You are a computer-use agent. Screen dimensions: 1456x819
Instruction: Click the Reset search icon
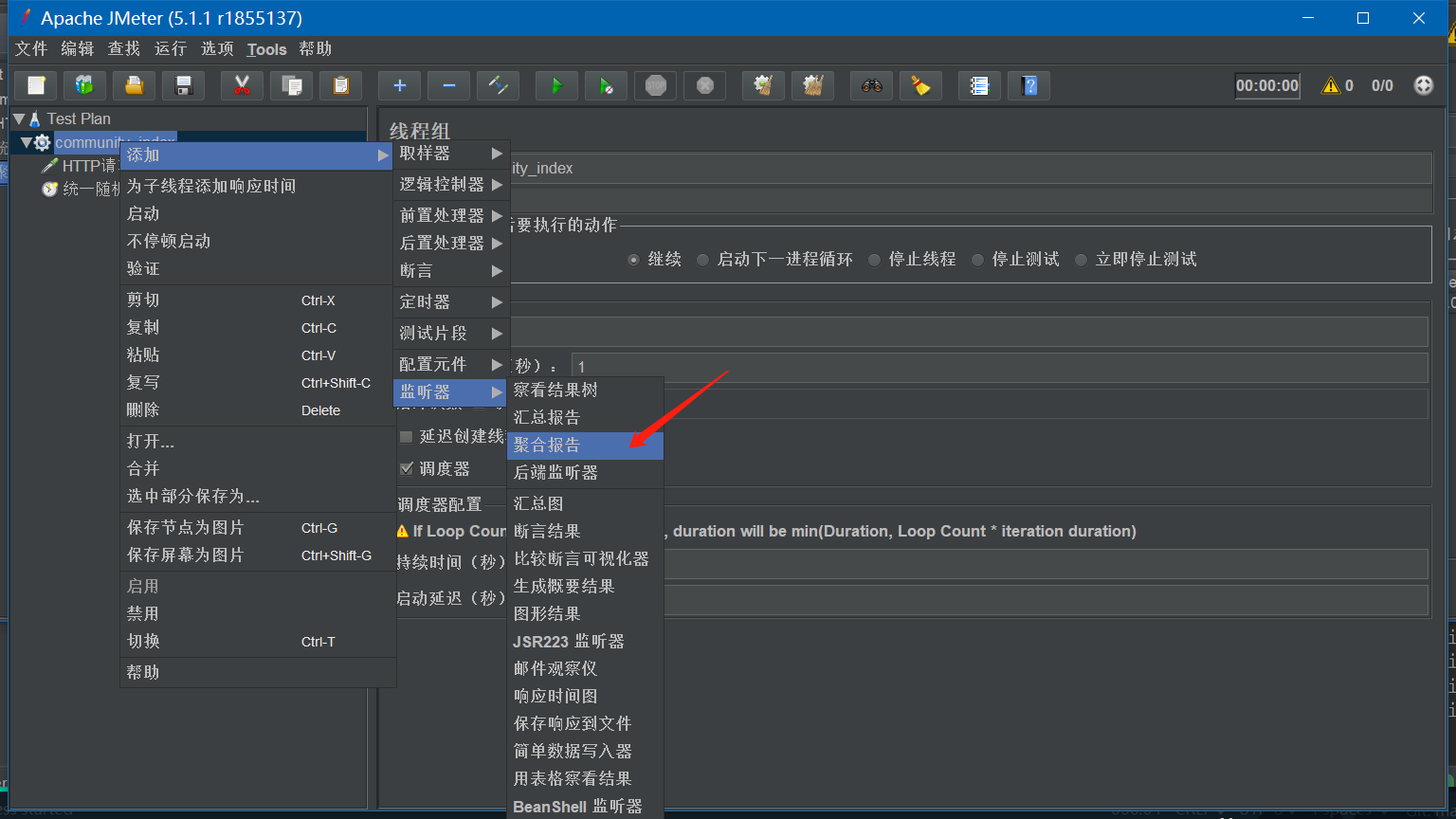[920, 85]
